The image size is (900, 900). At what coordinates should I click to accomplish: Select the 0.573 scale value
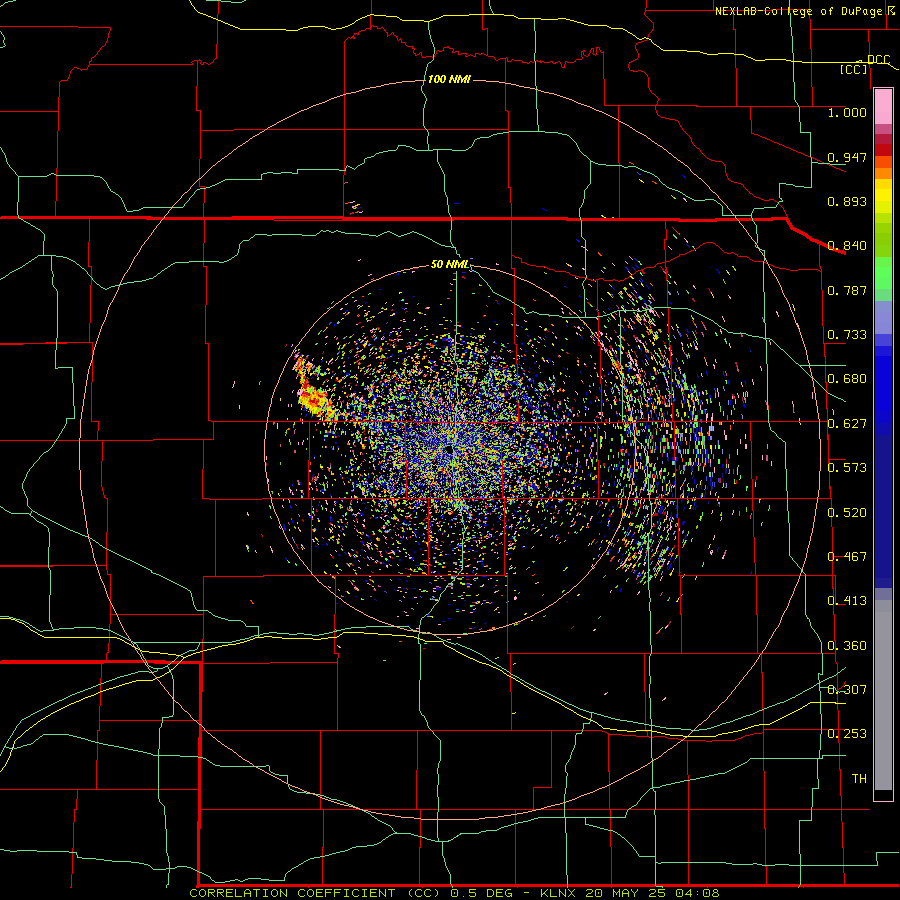pyautogui.click(x=847, y=468)
